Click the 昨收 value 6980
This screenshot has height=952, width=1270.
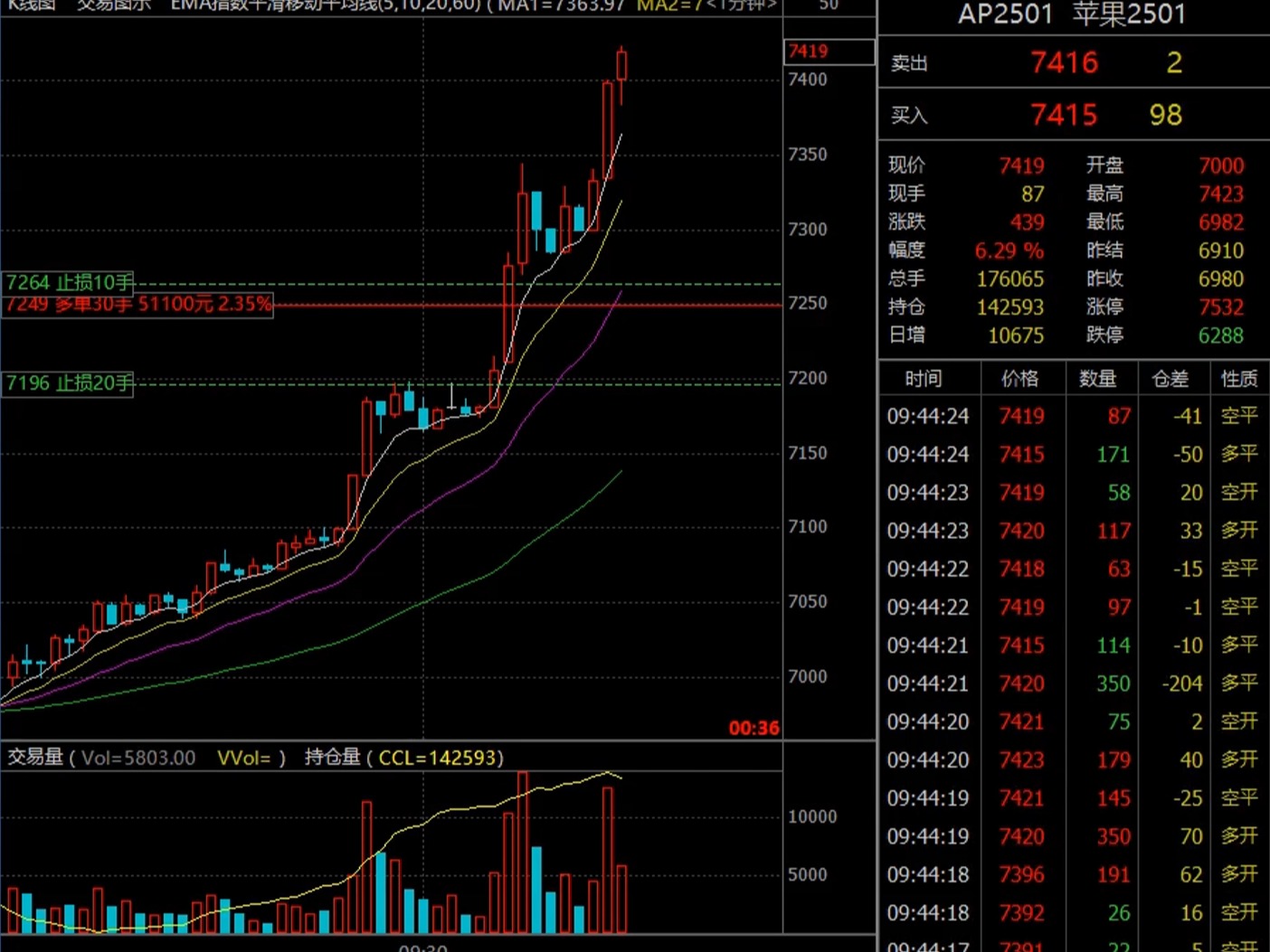pos(1221,278)
